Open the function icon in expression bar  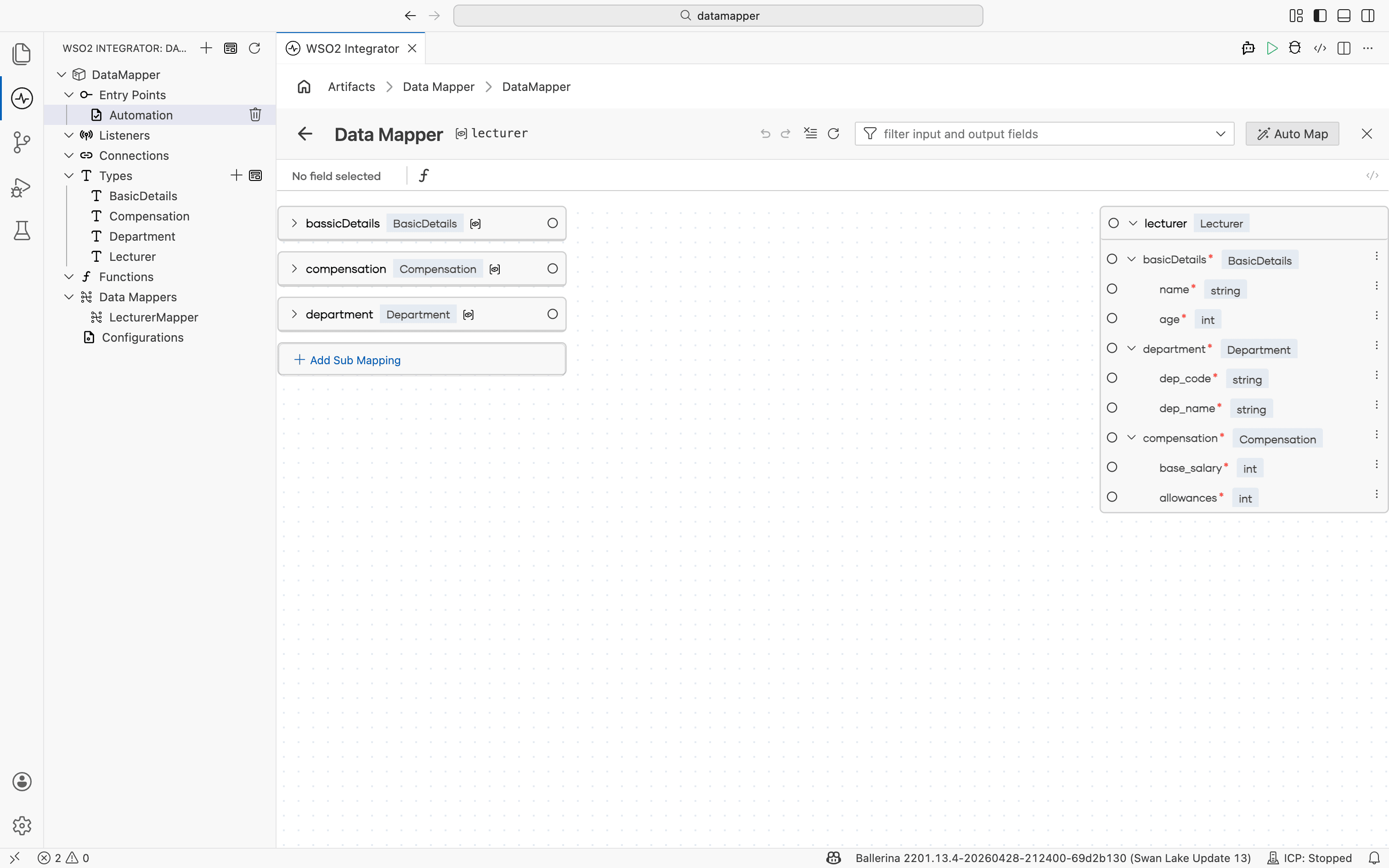pos(423,175)
